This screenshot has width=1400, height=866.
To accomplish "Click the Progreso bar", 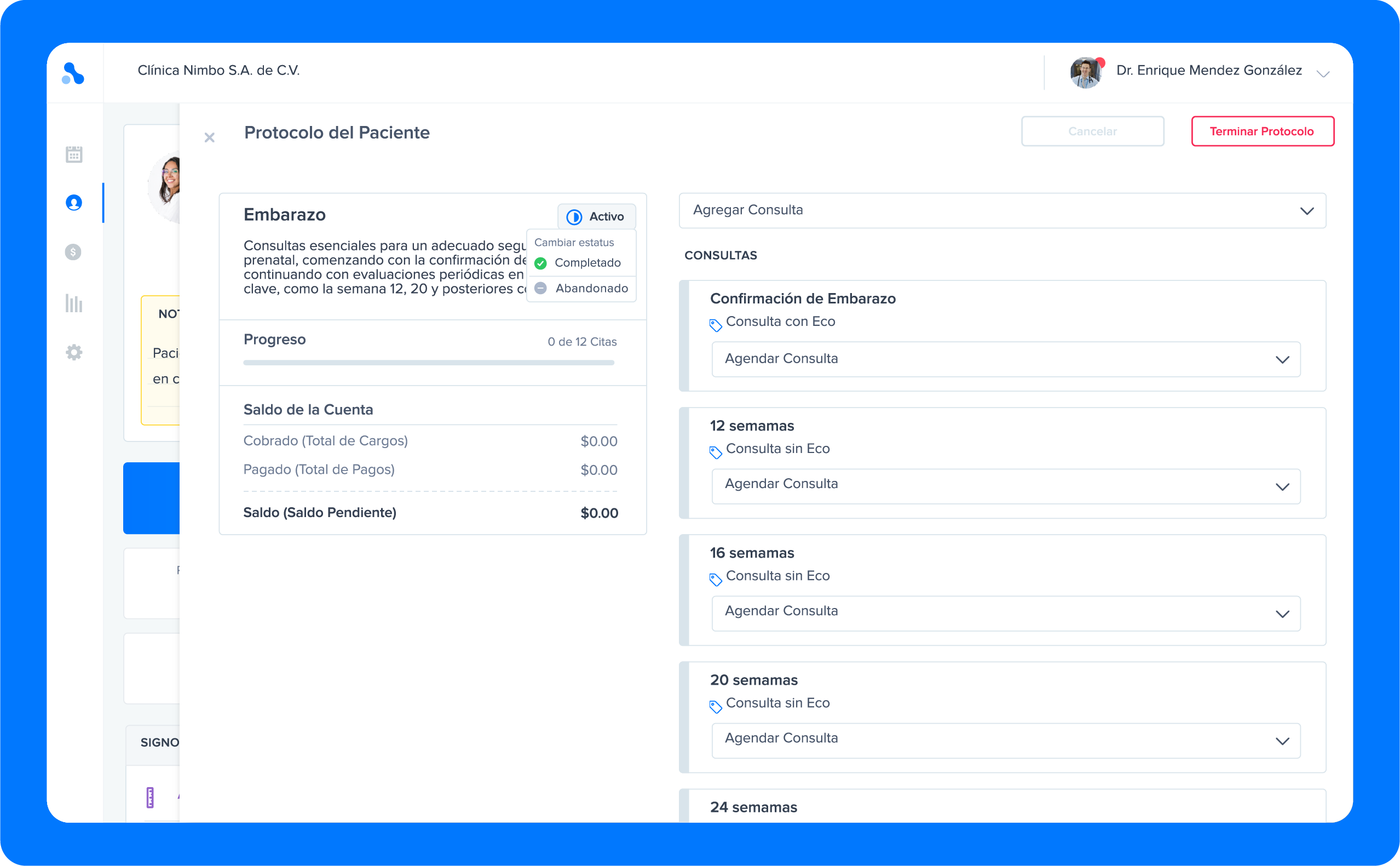I will [429, 363].
